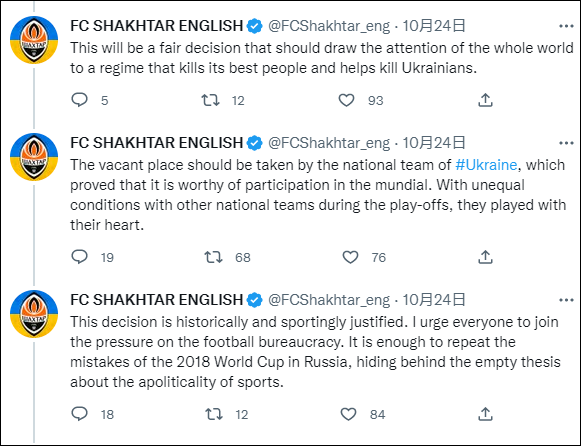The image size is (581, 446).
Task: Open the Shakhtar avatar on the first tweet
Action: pyautogui.click(x=34, y=40)
